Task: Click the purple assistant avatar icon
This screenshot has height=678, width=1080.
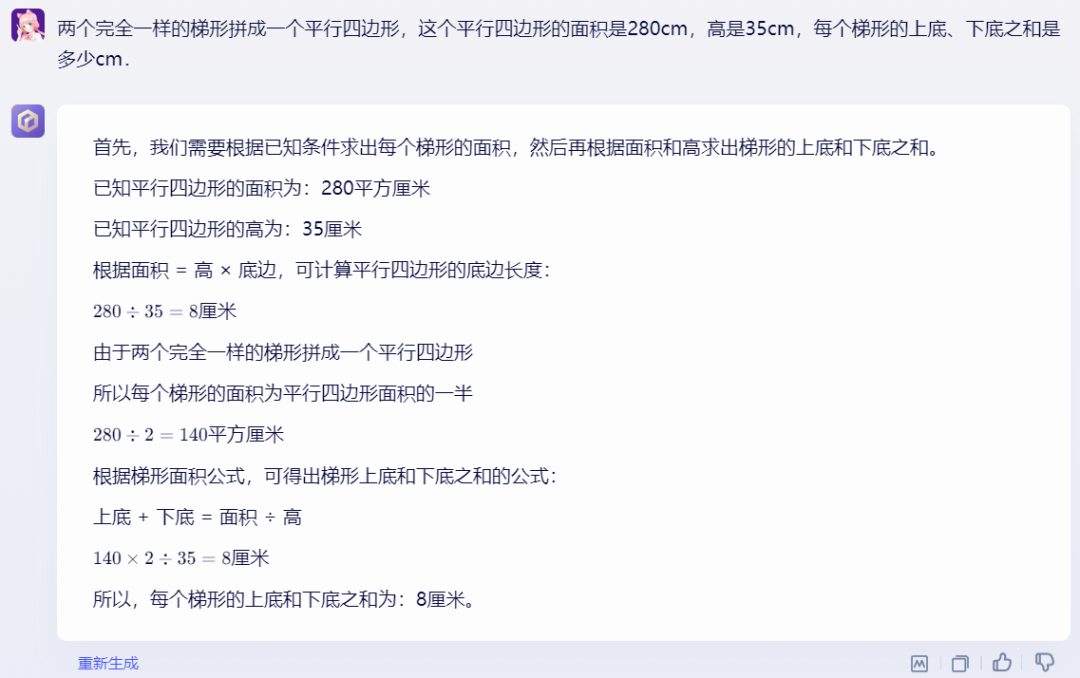Action: (x=28, y=121)
